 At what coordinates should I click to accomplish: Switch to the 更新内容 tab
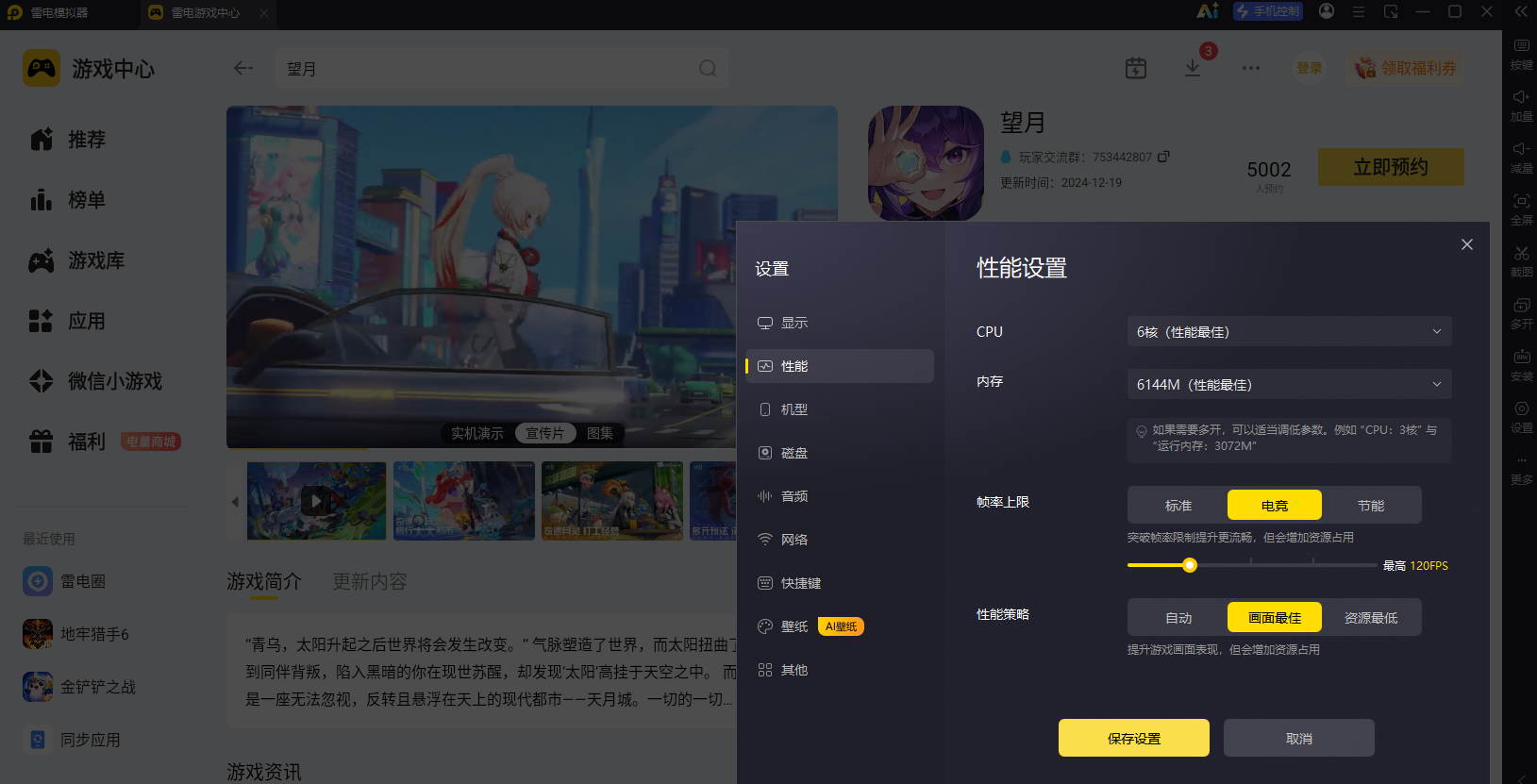click(370, 581)
